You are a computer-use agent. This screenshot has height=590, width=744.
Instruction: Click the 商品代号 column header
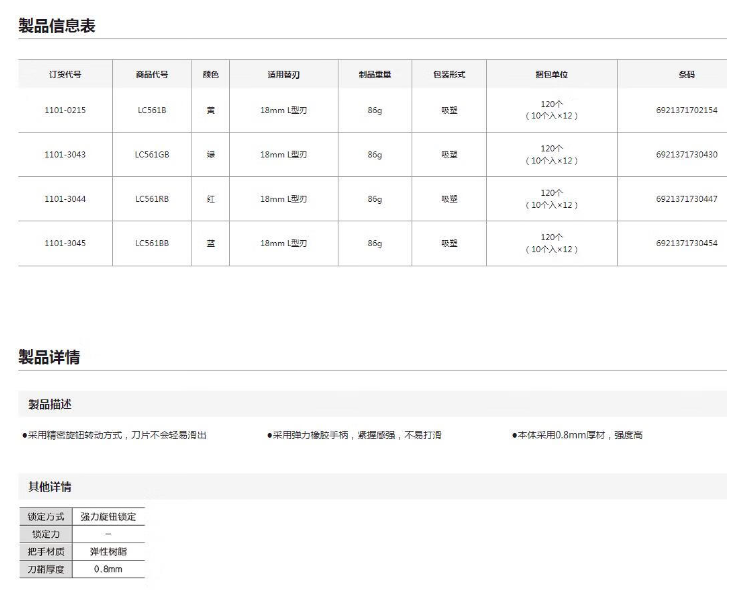pyautogui.click(x=152, y=74)
